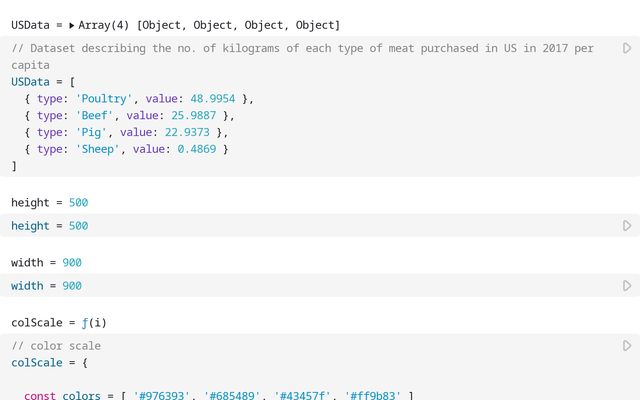
Task: Run the width code cell
Action: coord(627,286)
